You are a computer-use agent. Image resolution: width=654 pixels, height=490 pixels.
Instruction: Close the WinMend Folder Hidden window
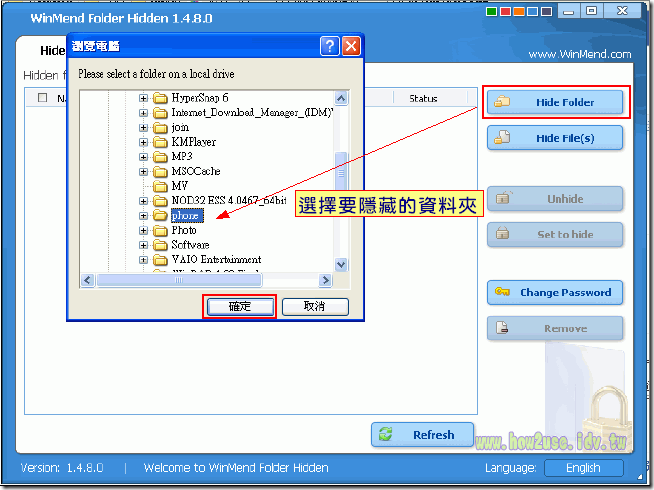pos(622,11)
